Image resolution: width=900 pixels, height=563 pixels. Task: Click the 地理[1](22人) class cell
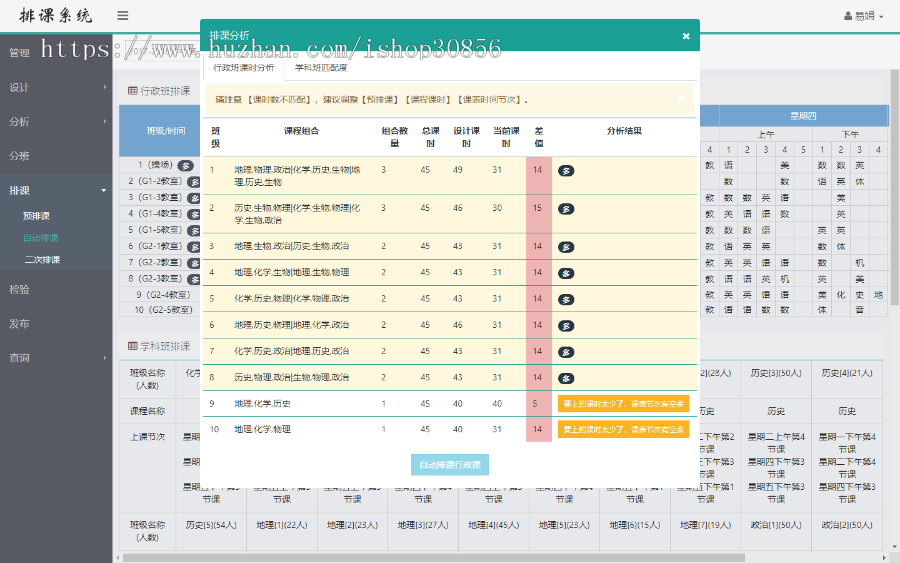point(282,525)
